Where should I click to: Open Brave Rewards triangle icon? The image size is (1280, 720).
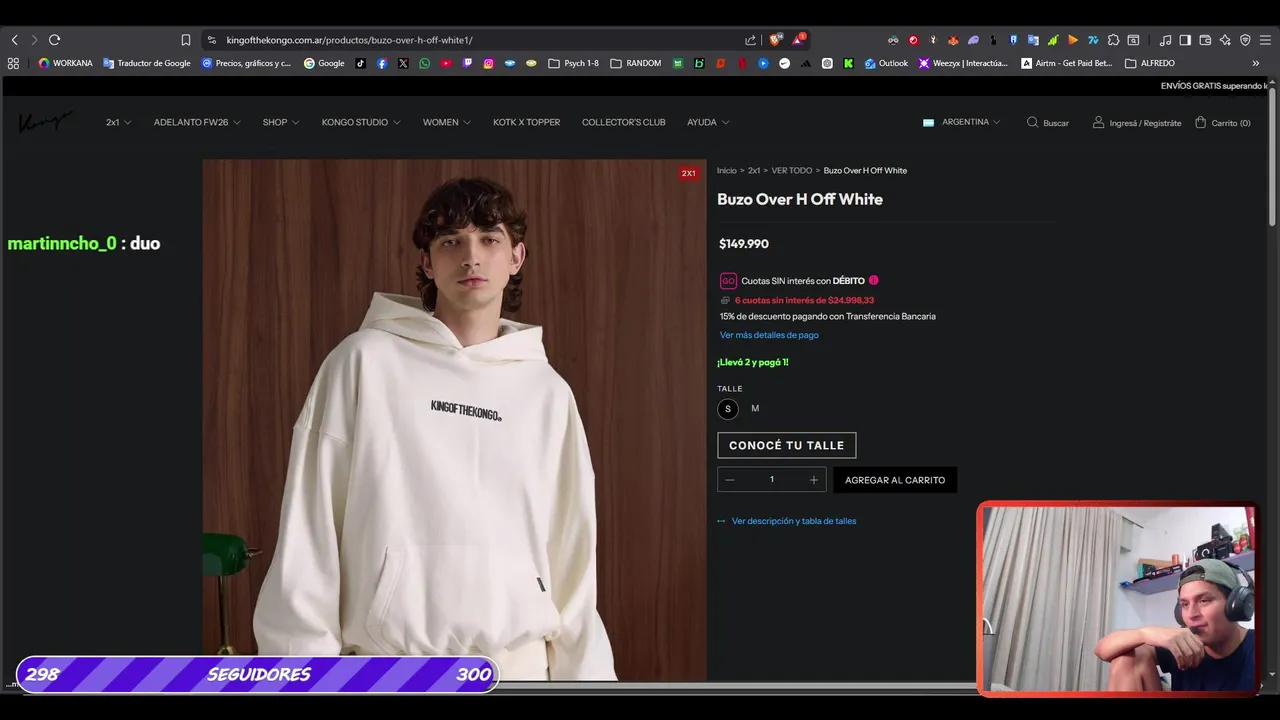tap(798, 40)
